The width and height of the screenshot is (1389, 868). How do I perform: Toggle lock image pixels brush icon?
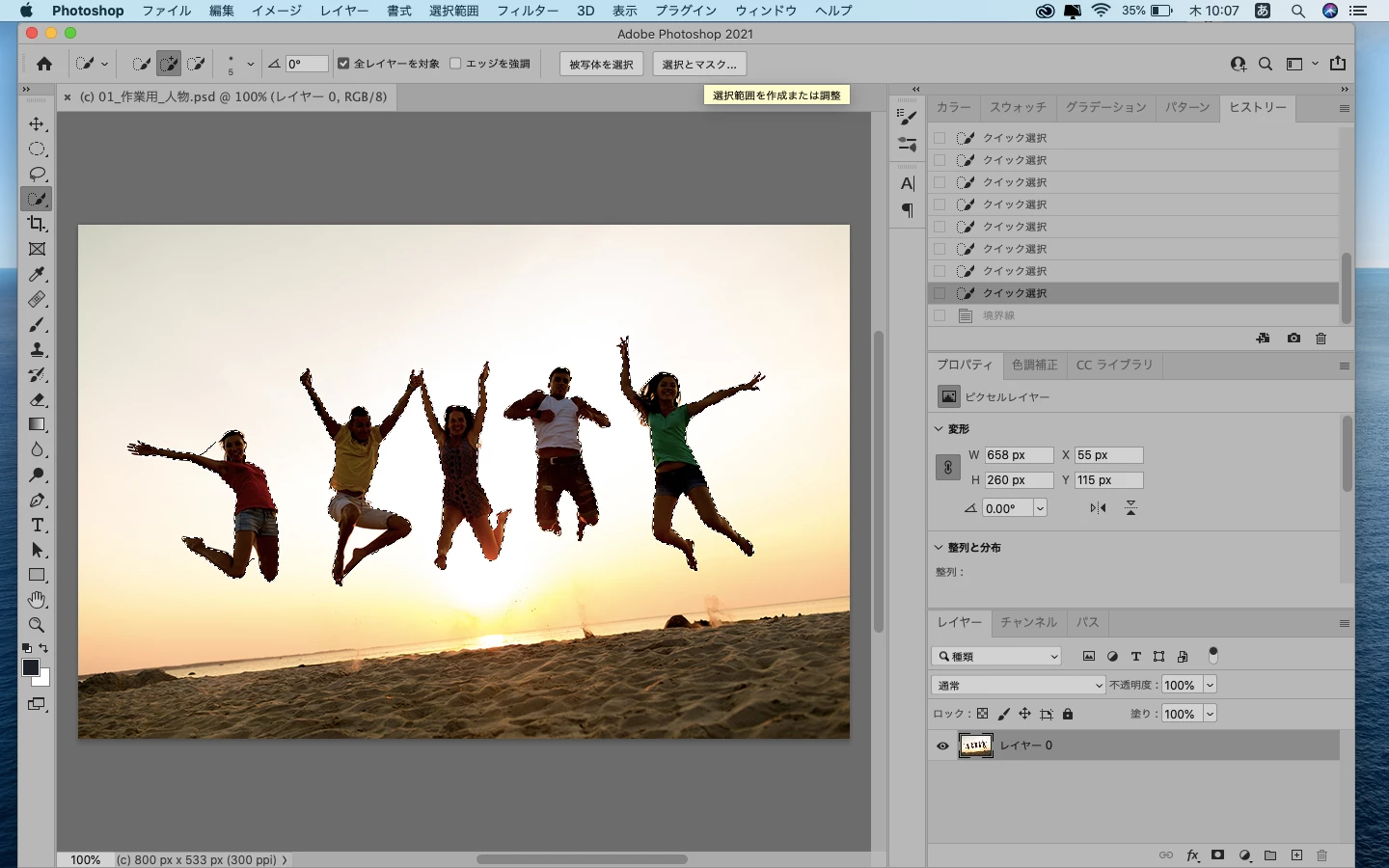click(x=1003, y=714)
